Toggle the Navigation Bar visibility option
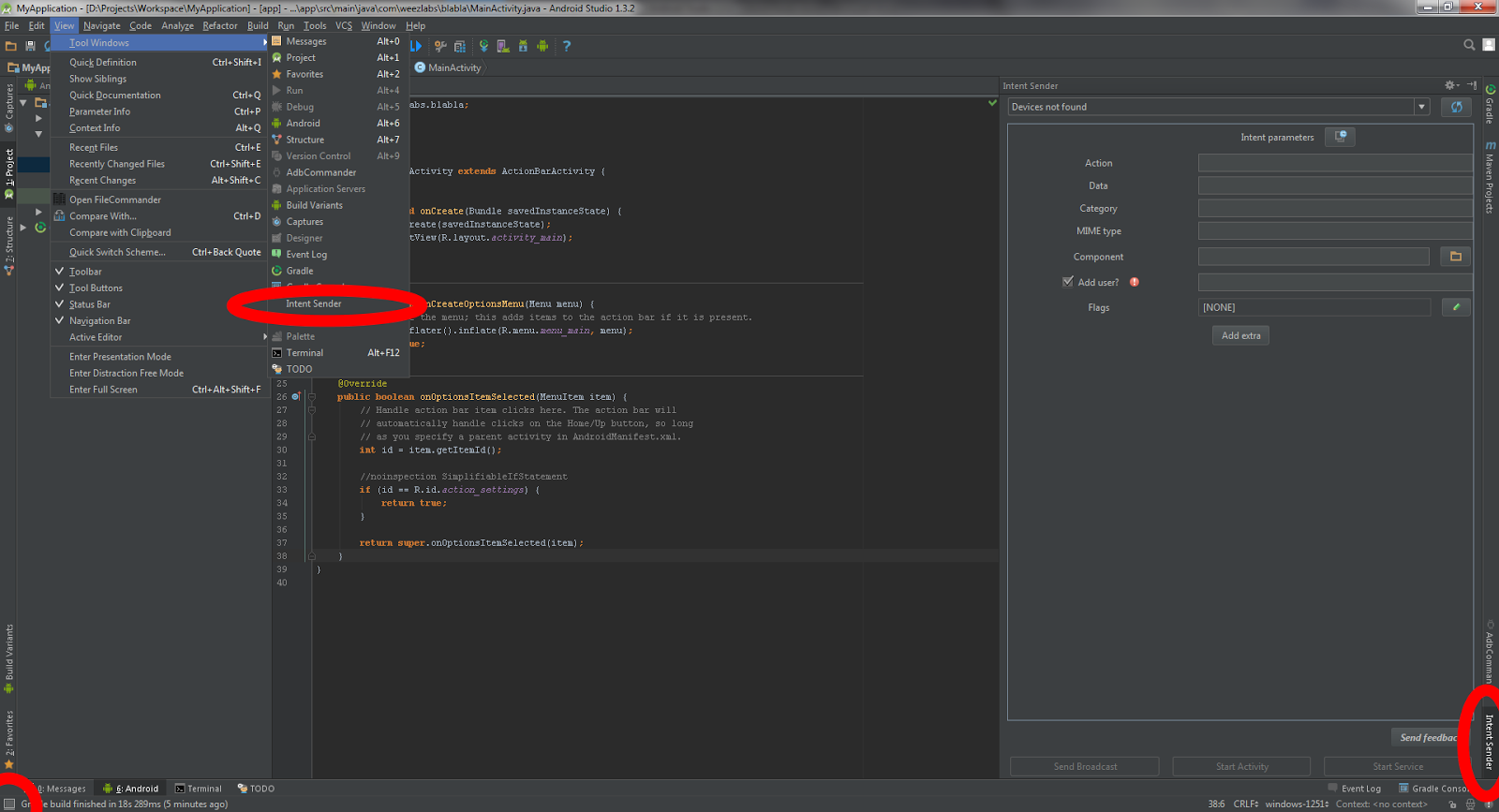Image resolution: width=1499 pixels, height=812 pixels. pyautogui.click(x=159, y=320)
